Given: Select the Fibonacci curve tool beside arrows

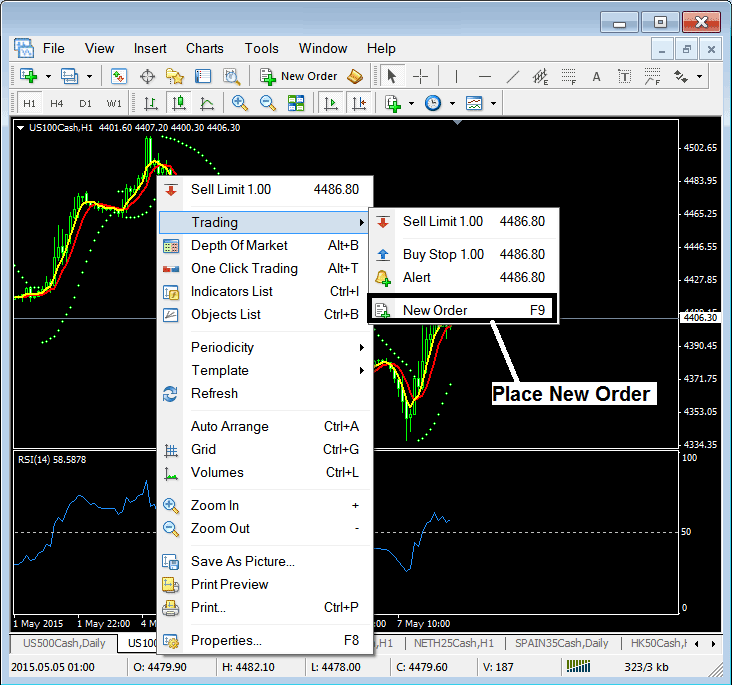Looking at the screenshot, I should coord(652,76).
